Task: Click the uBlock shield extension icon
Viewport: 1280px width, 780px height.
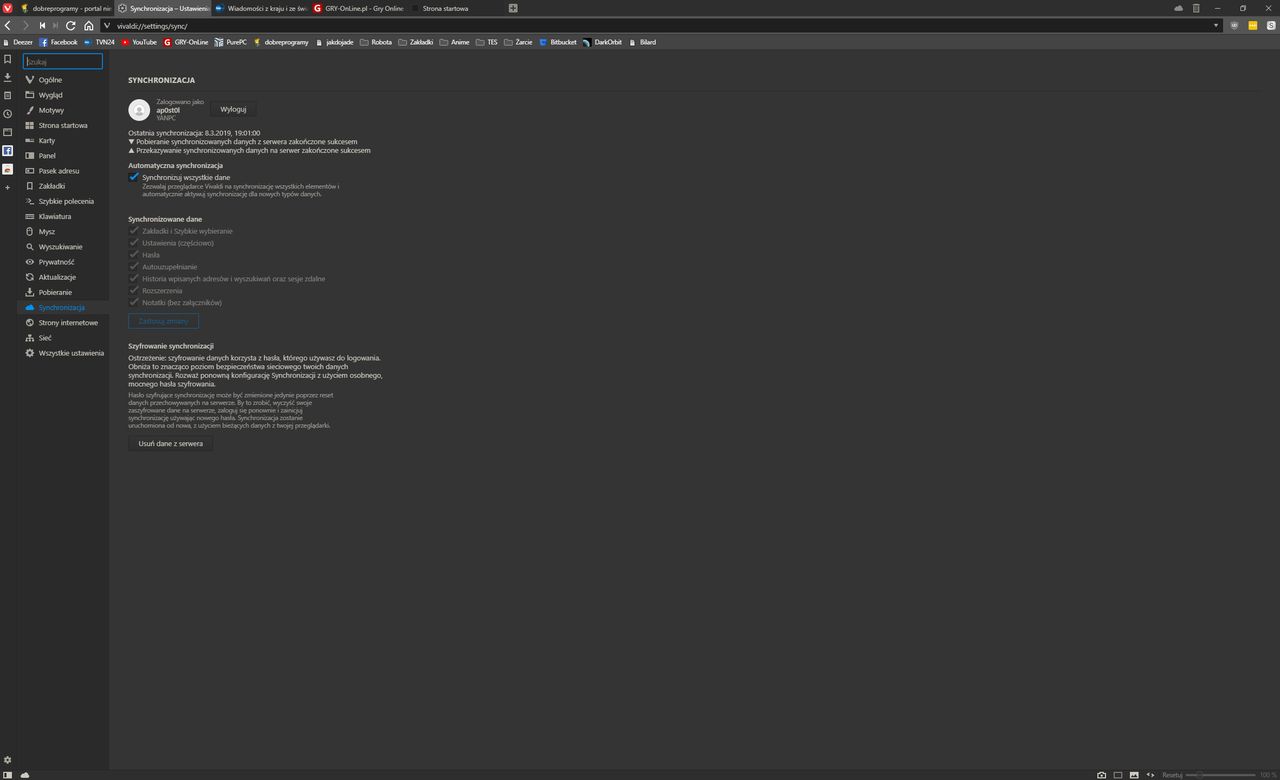Action: 1235,25
